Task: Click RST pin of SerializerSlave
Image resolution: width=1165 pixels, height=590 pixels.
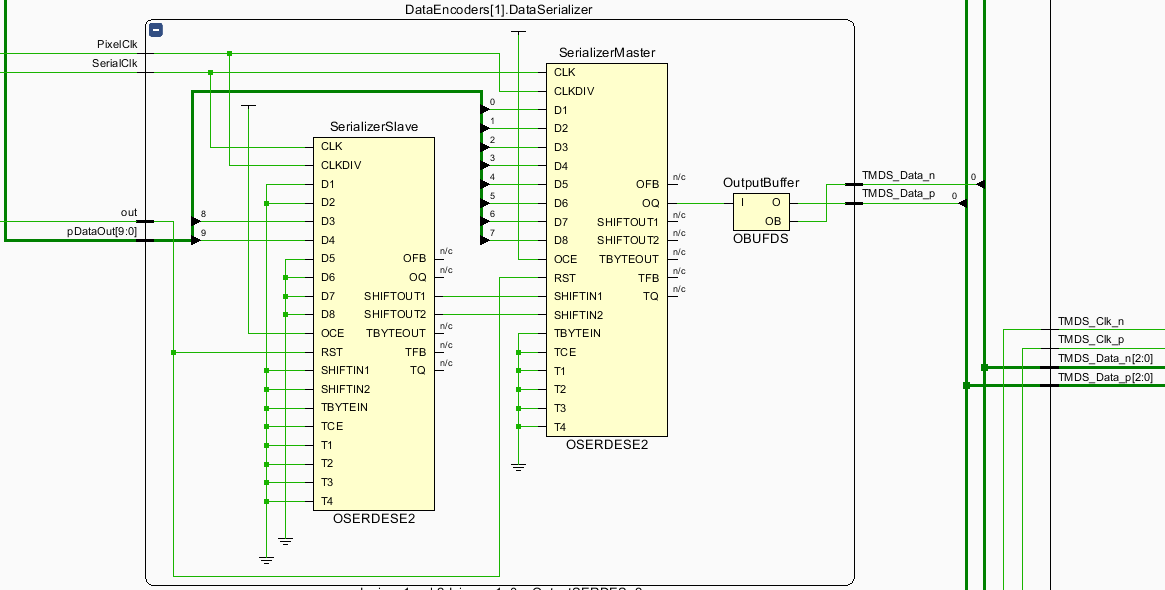Action: click(x=331, y=351)
